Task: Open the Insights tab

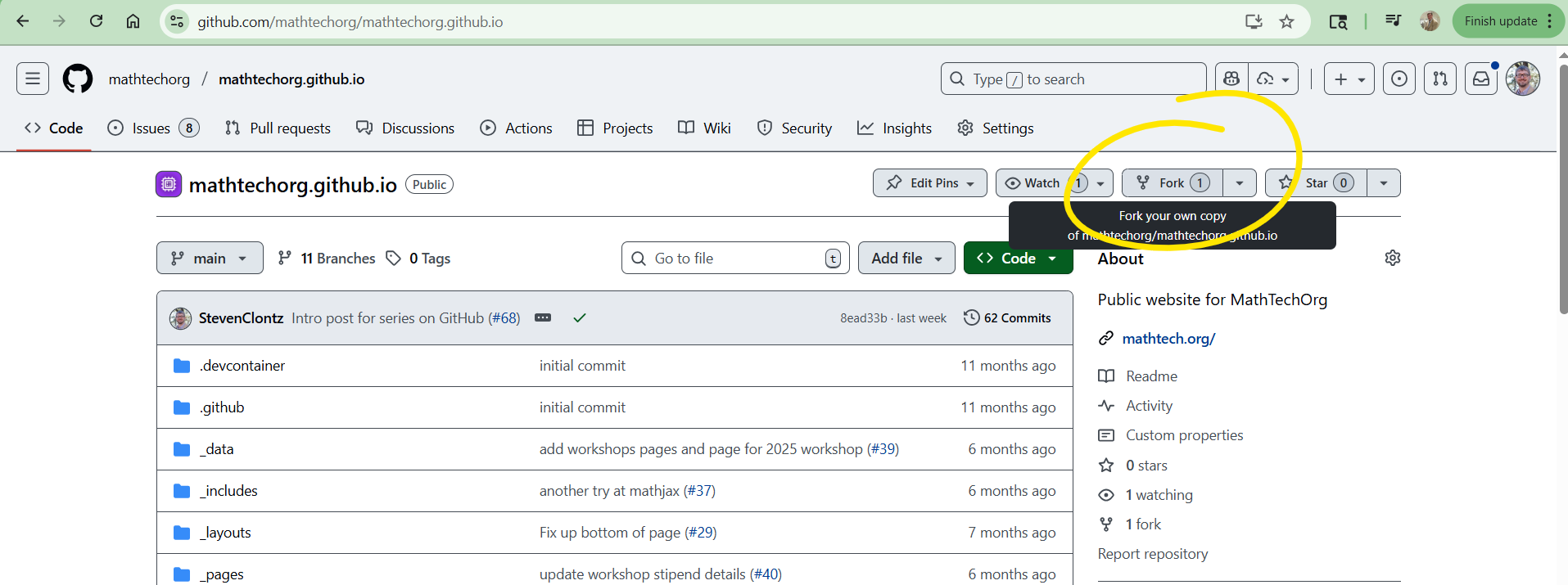Action: pyautogui.click(x=894, y=128)
